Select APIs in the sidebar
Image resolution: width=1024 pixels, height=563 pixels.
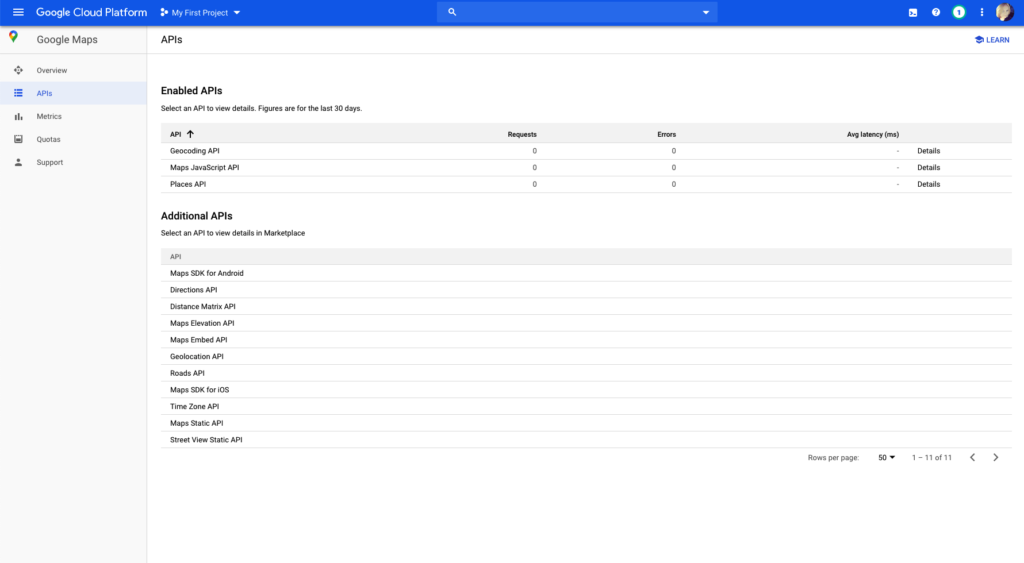(x=44, y=93)
